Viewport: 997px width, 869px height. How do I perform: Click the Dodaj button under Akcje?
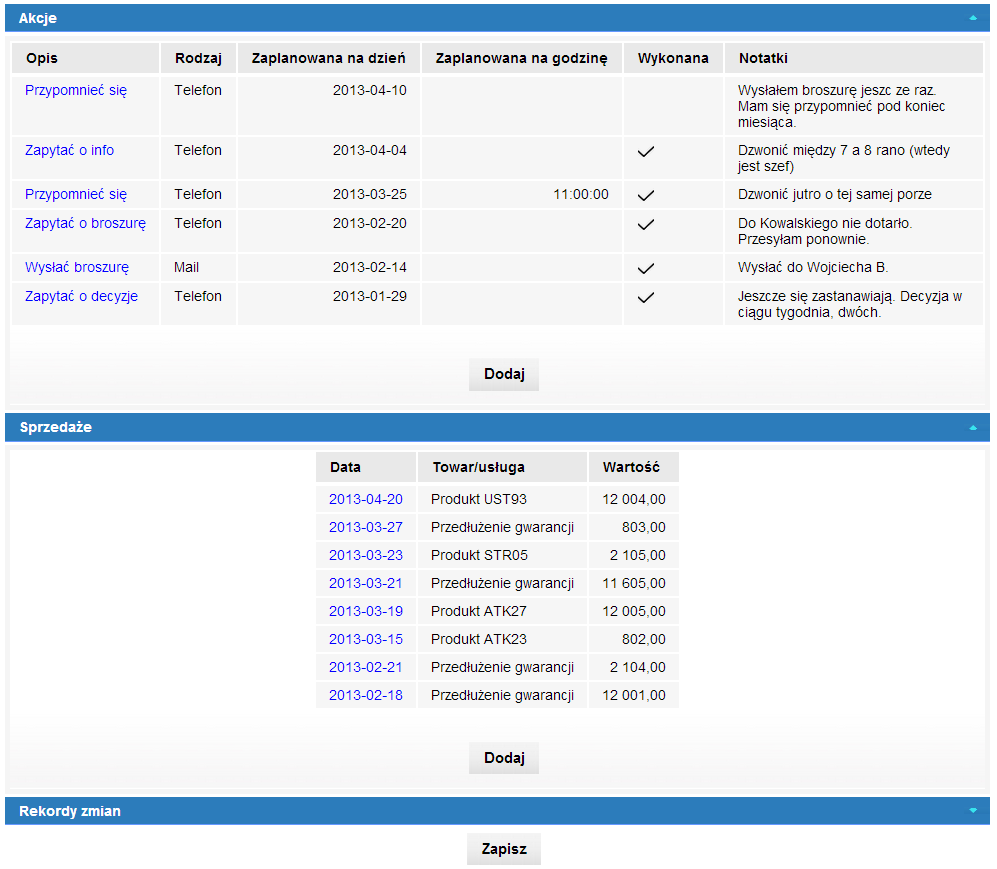[503, 374]
